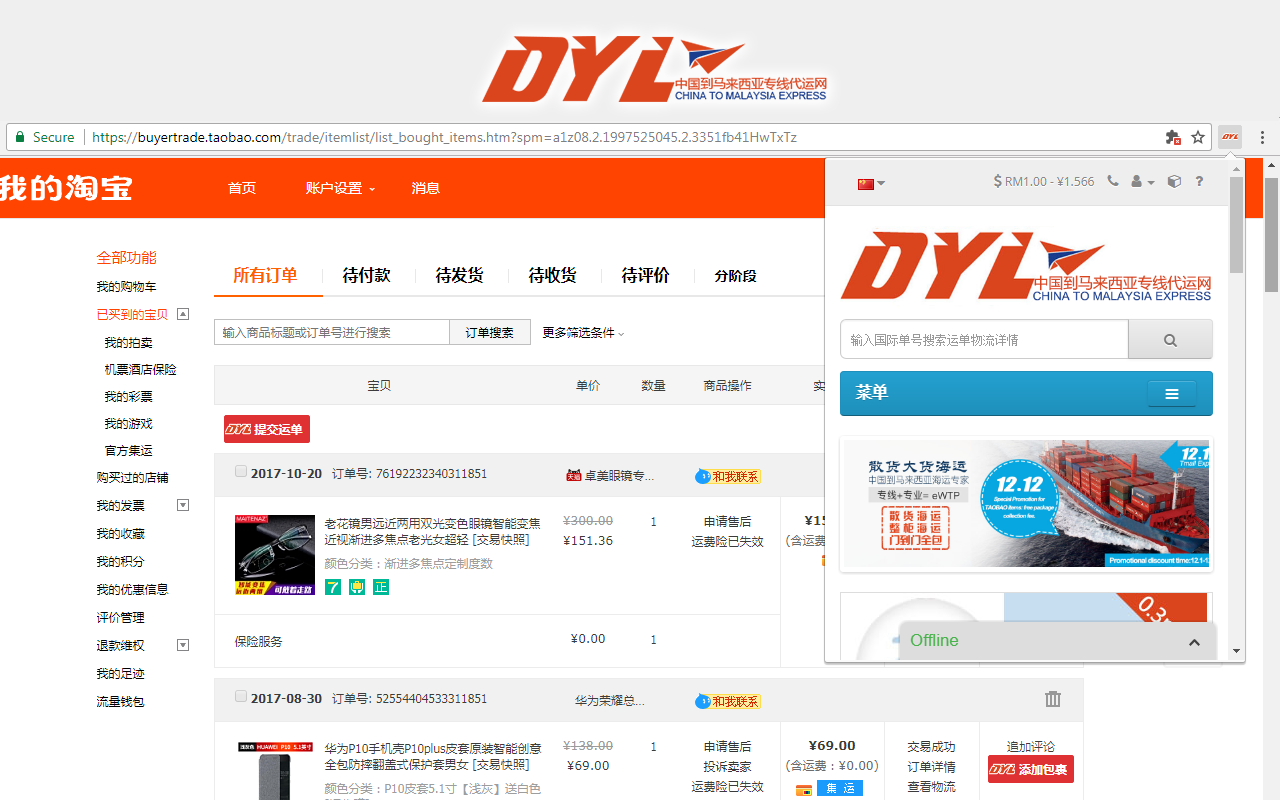This screenshot has height=800, width=1280.
Task: Open 官方集运 in the sidebar
Action: 128,451
